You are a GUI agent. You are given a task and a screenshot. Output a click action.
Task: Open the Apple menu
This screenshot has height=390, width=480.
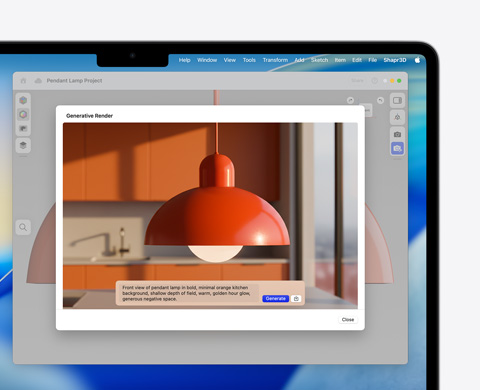[x=417, y=60]
